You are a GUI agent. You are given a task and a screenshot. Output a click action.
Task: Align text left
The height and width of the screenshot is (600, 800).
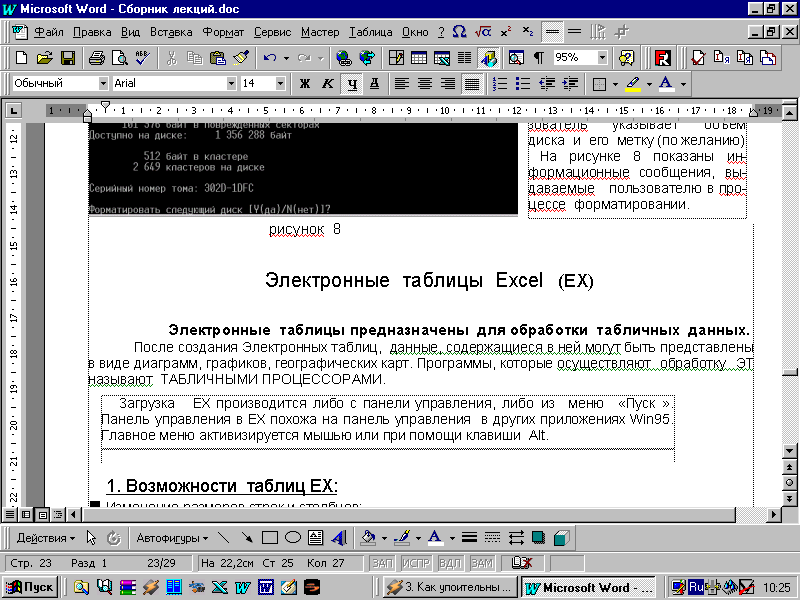click(402, 83)
